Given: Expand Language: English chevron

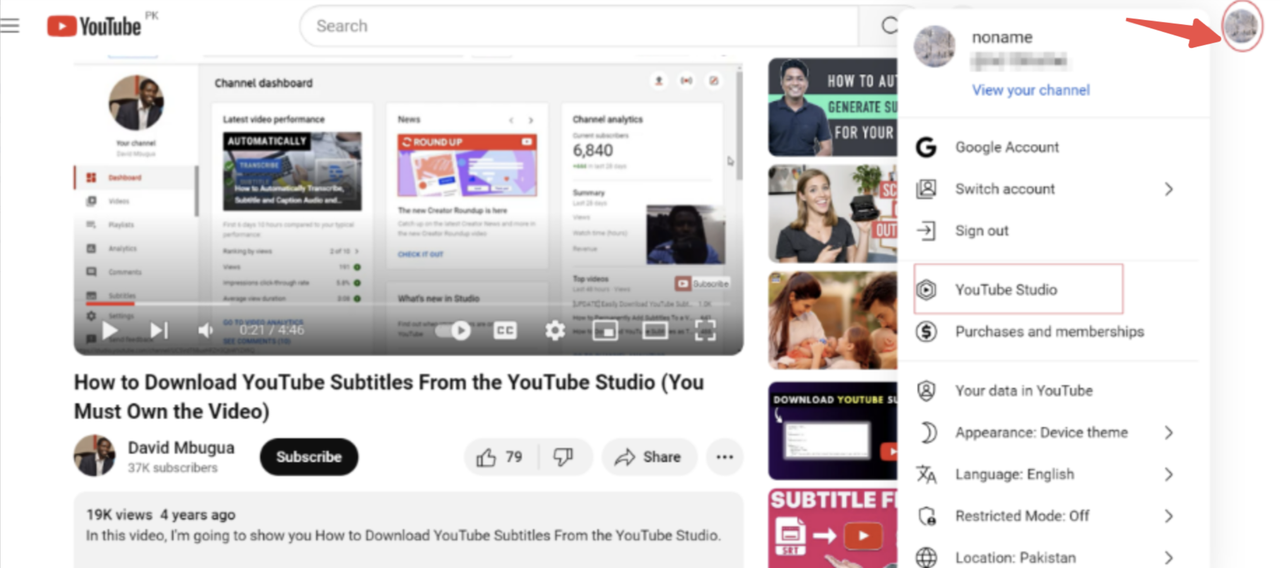Looking at the screenshot, I should pos(1168,475).
